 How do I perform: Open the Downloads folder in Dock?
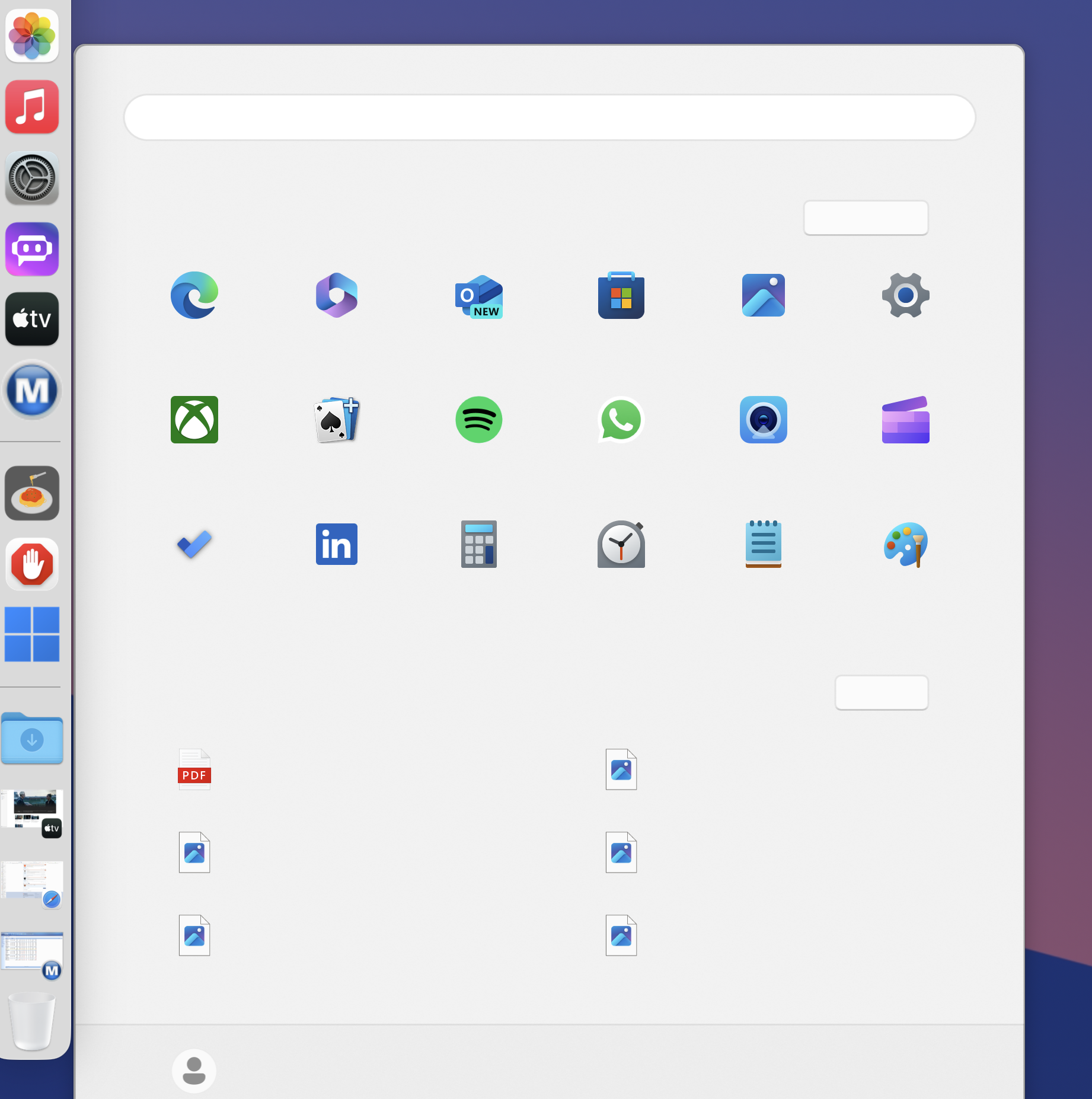(x=32, y=738)
